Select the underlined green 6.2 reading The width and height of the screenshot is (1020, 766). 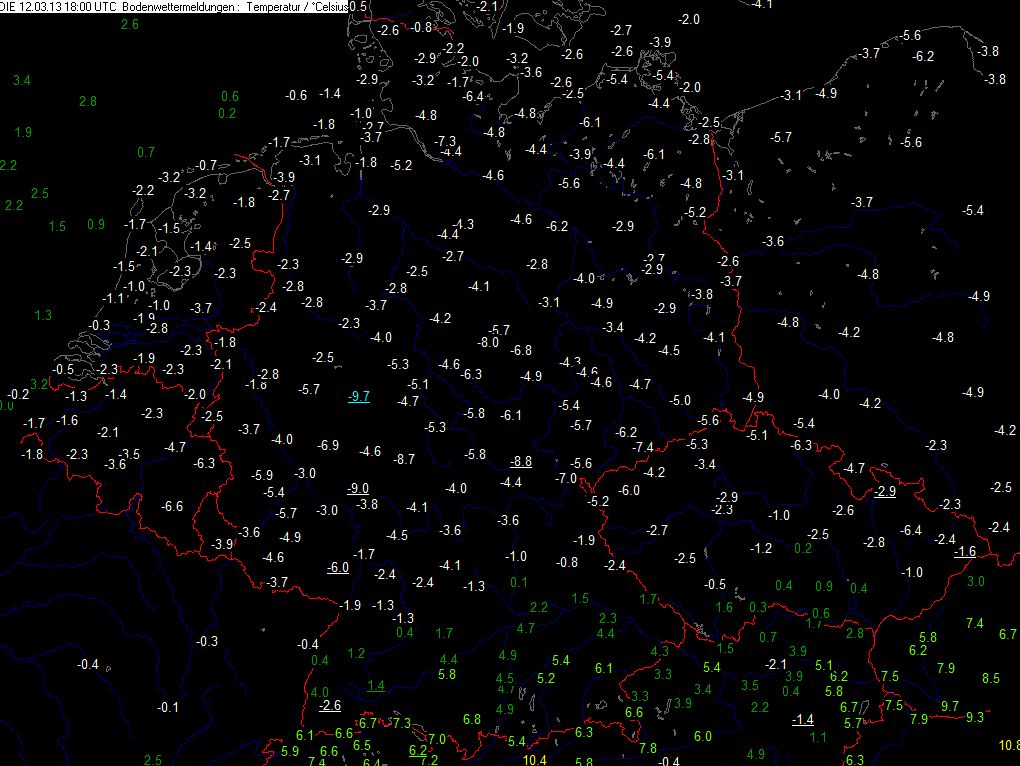pyautogui.click(x=418, y=750)
